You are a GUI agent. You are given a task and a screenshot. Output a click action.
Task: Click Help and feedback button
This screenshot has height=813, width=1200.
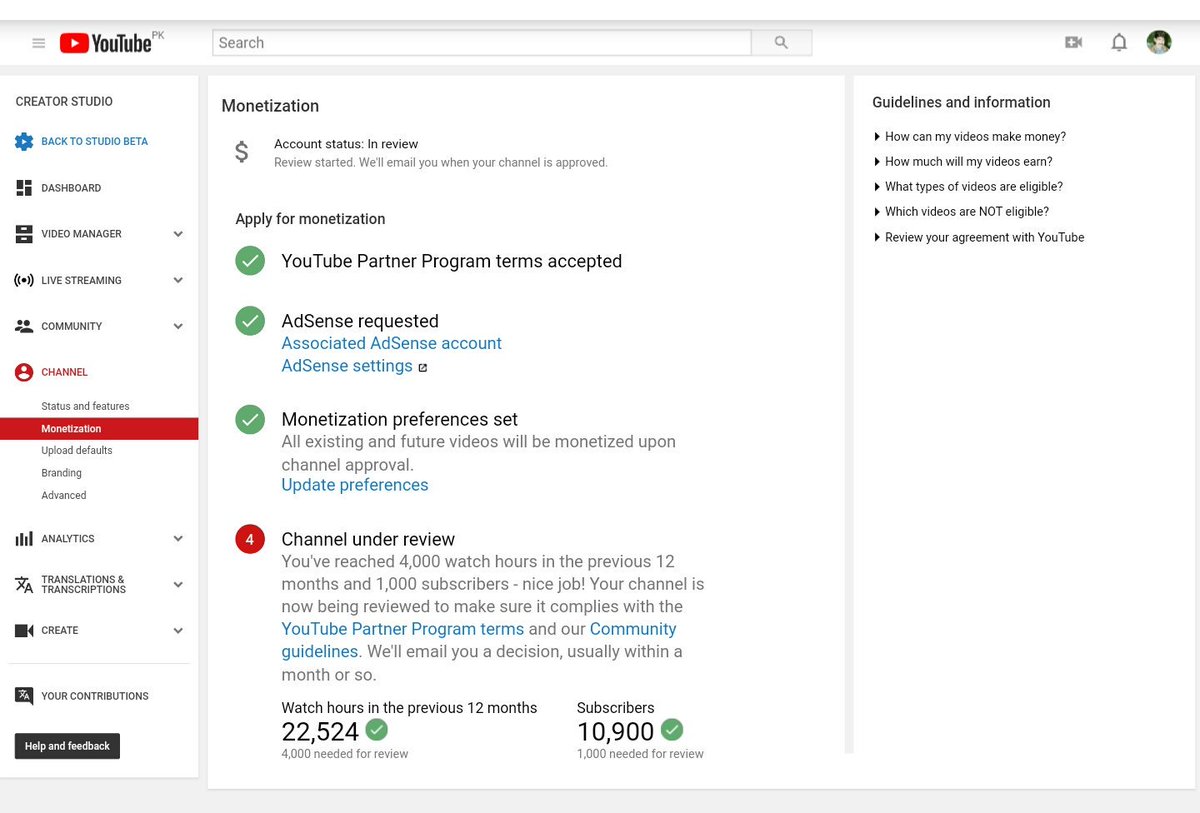(x=67, y=746)
